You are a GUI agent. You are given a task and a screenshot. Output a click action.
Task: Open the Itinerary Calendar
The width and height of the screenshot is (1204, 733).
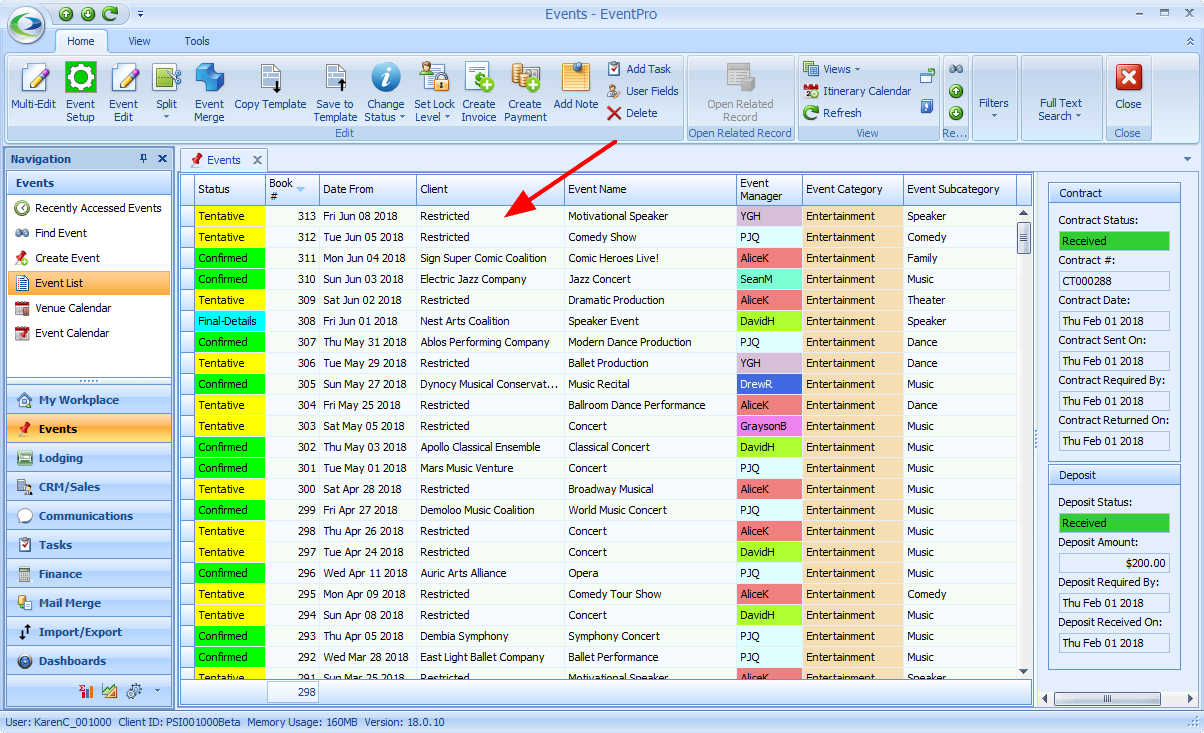coord(858,91)
